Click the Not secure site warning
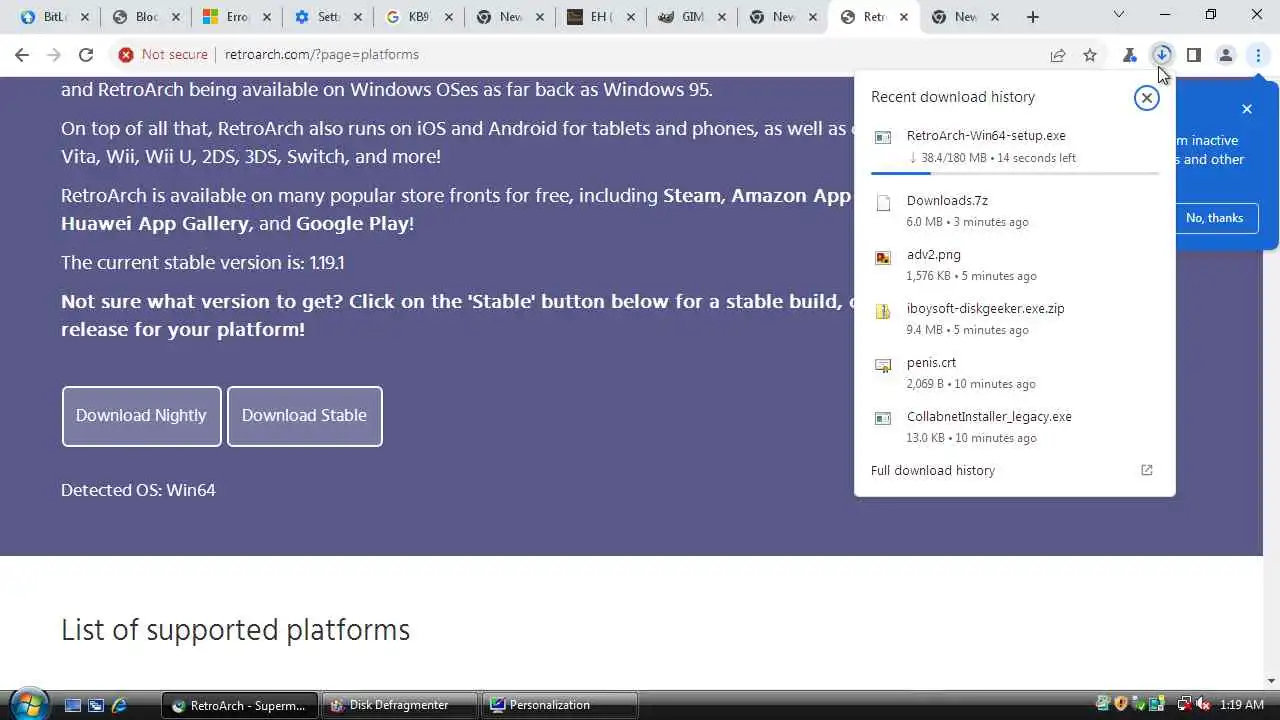The image size is (1280, 720). [x=162, y=55]
